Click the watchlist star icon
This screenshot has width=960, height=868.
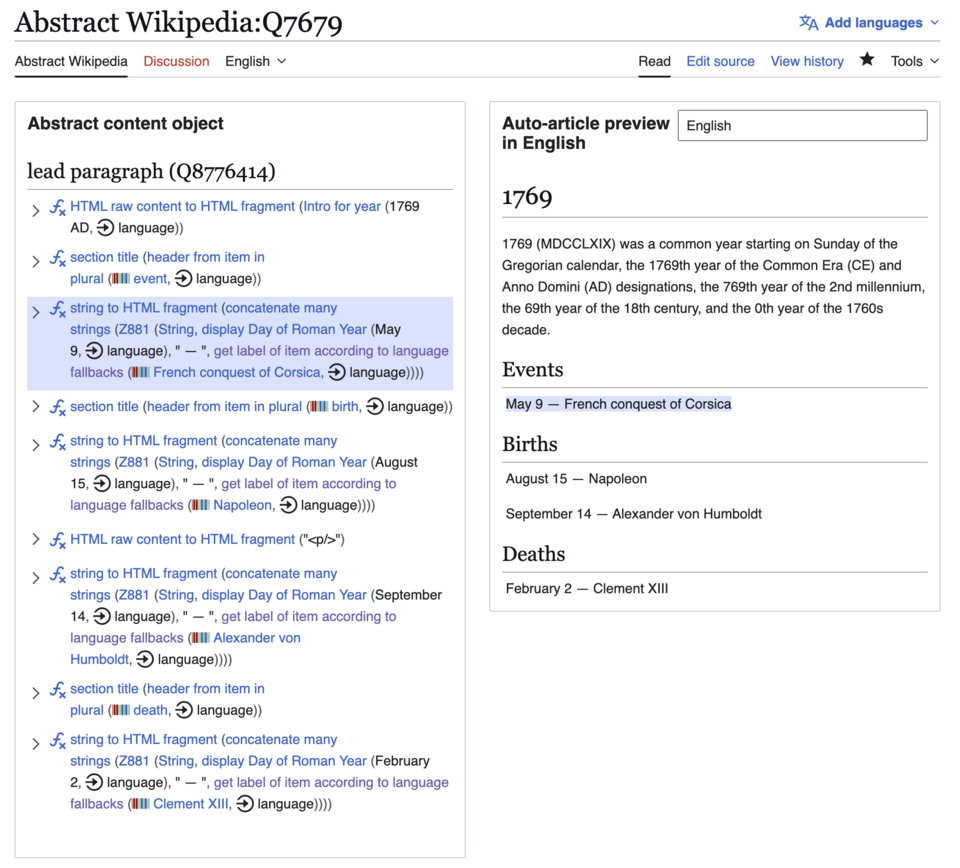click(867, 60)
